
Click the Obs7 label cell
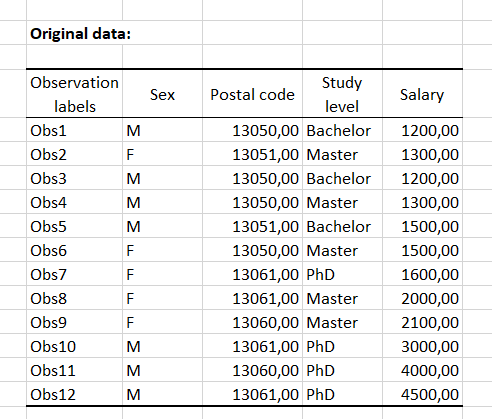point(75,274)
